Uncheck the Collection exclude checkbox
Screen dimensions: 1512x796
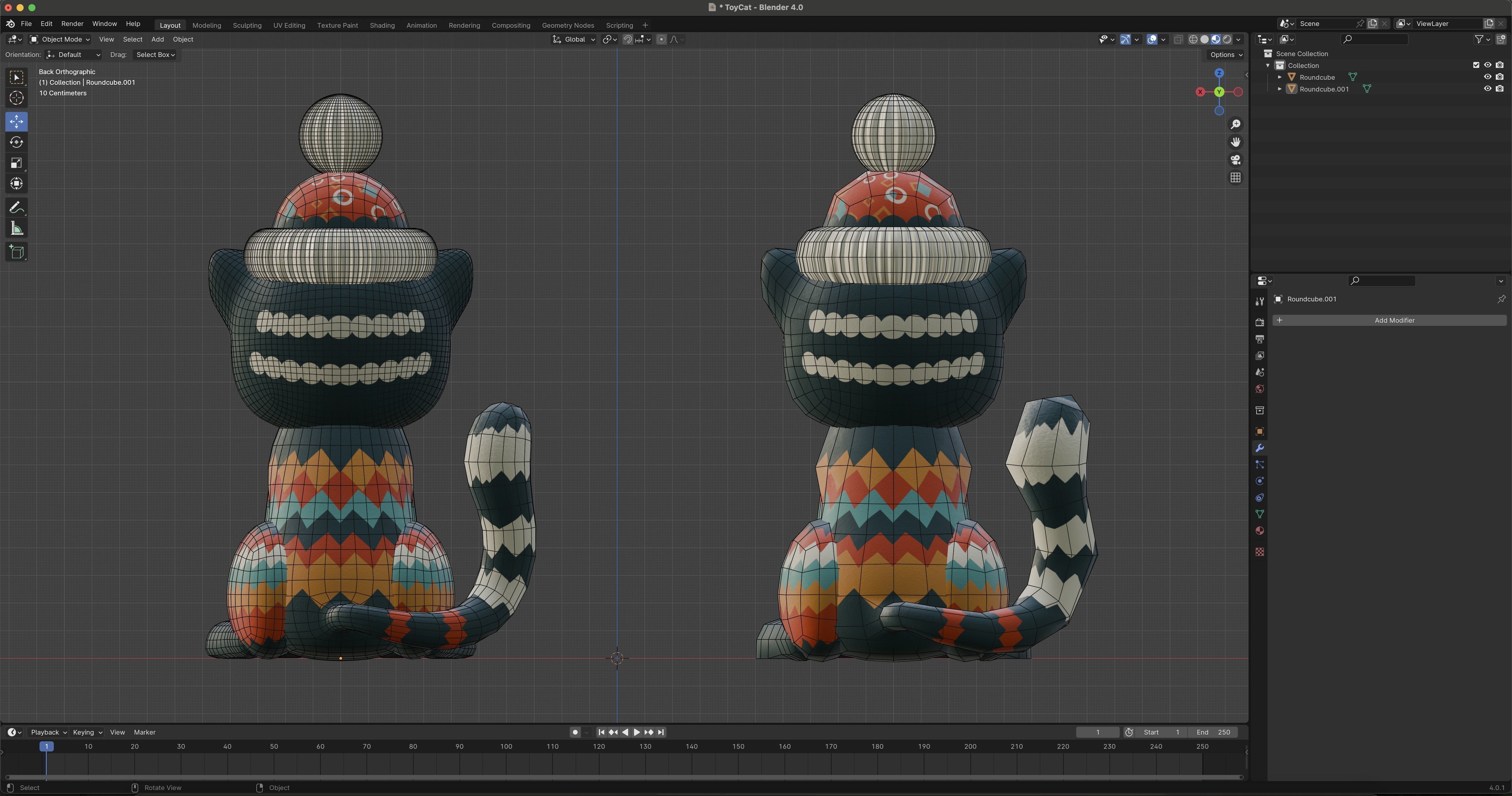1476,65
